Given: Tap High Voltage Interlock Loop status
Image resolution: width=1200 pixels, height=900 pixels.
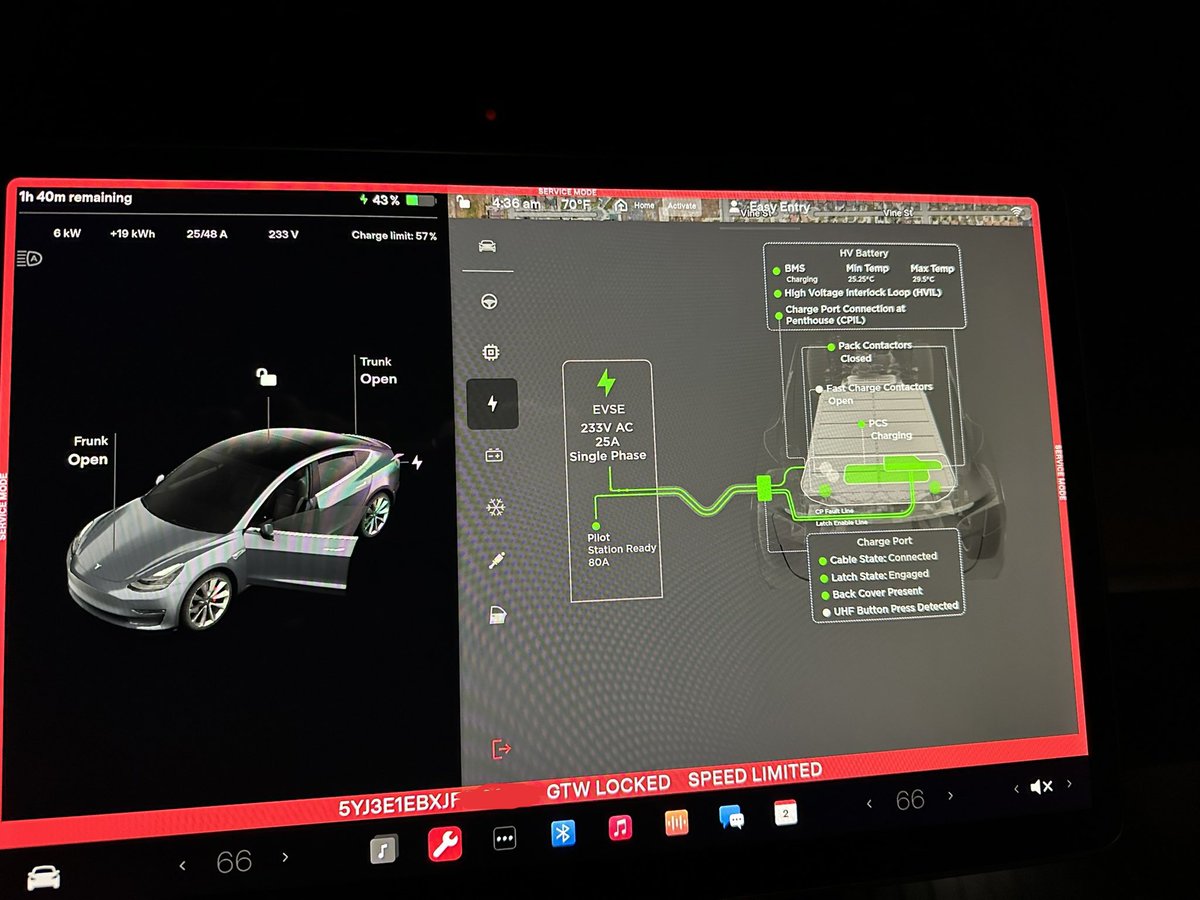Looking at the screenshot, I should (861, 294).
